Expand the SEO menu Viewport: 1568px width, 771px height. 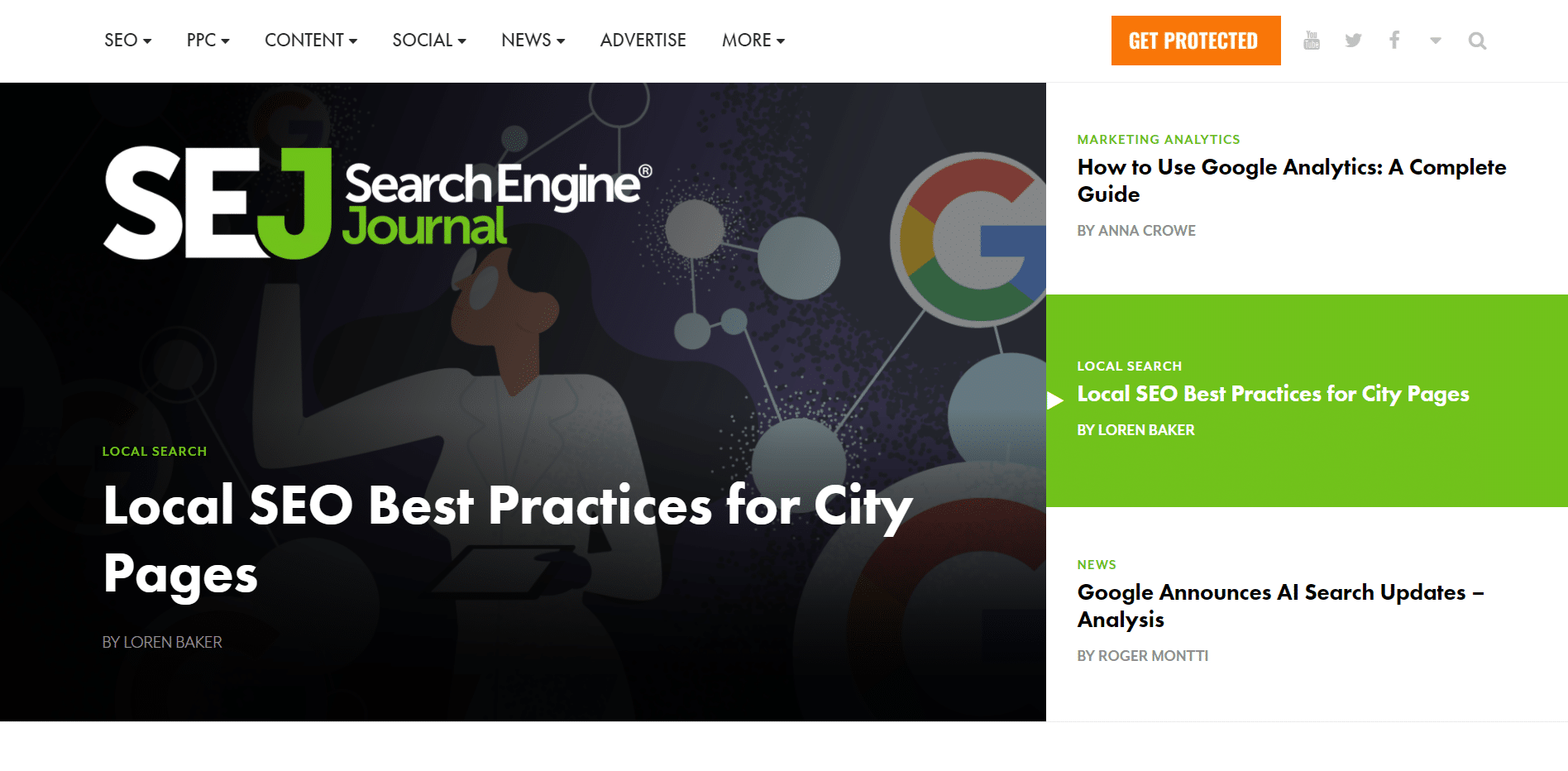pyautogui.click(x=127, y=40)
